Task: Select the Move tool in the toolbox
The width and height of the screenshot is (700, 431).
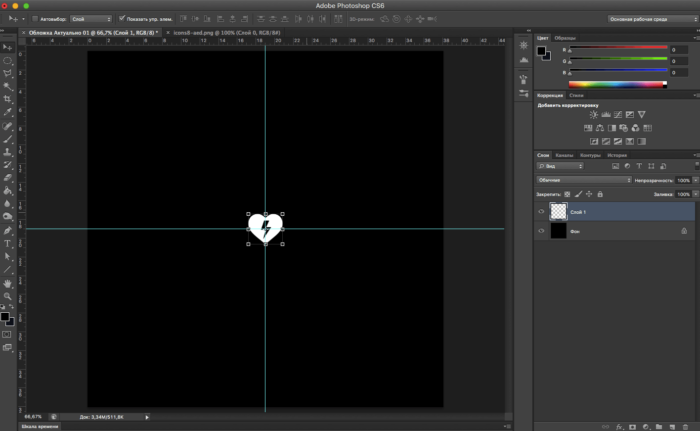Action: pyautogui.click(x=8, y=47)
